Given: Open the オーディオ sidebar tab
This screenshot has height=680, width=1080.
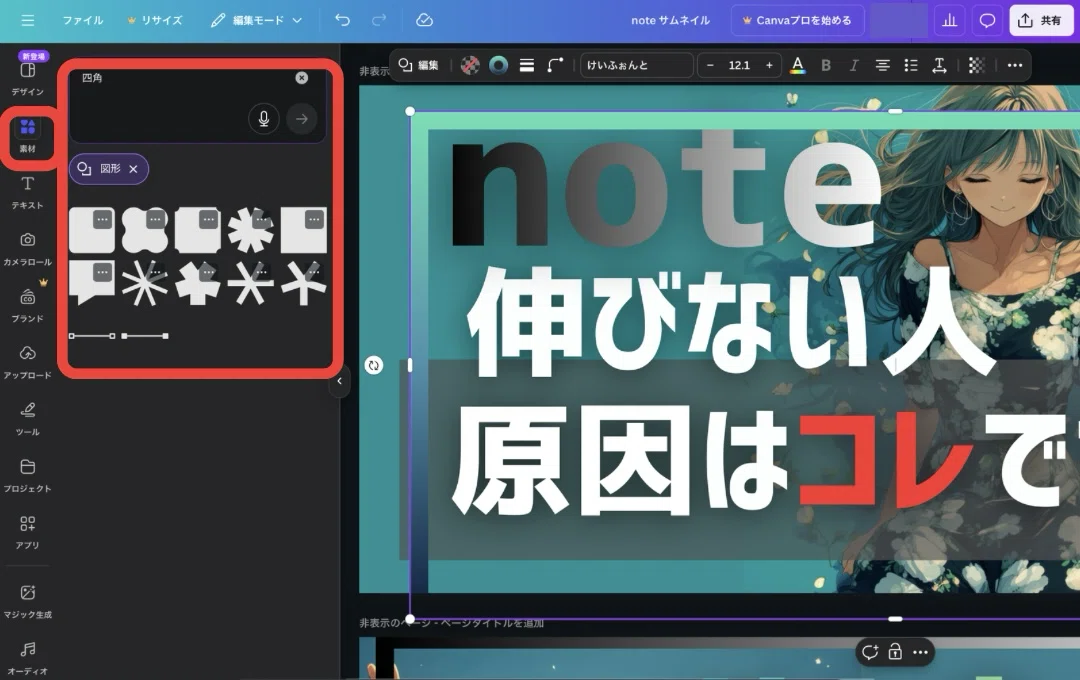Looking at the screenshot, I should pos(28,658).
